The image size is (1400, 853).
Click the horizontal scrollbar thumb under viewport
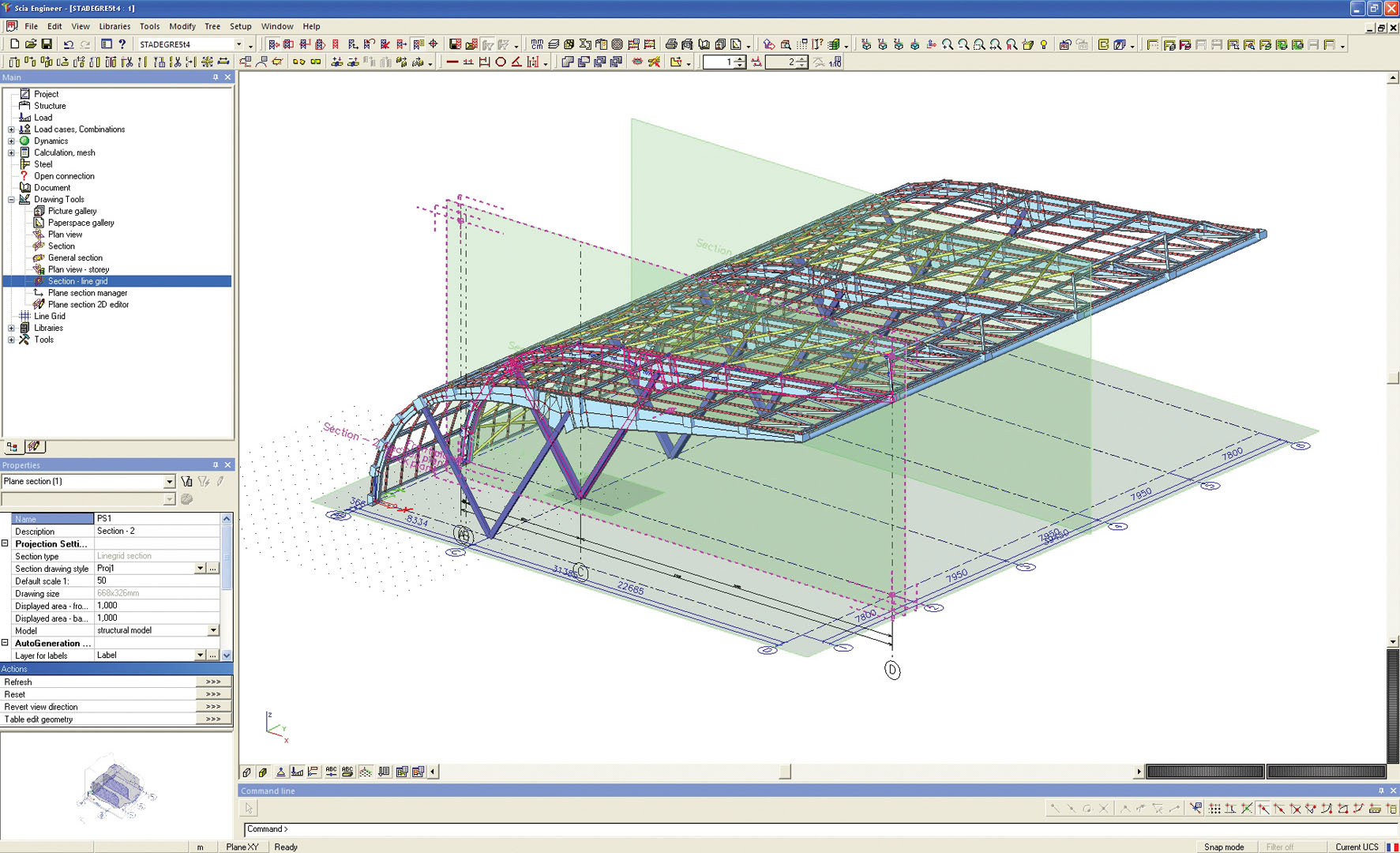(784, 772)
